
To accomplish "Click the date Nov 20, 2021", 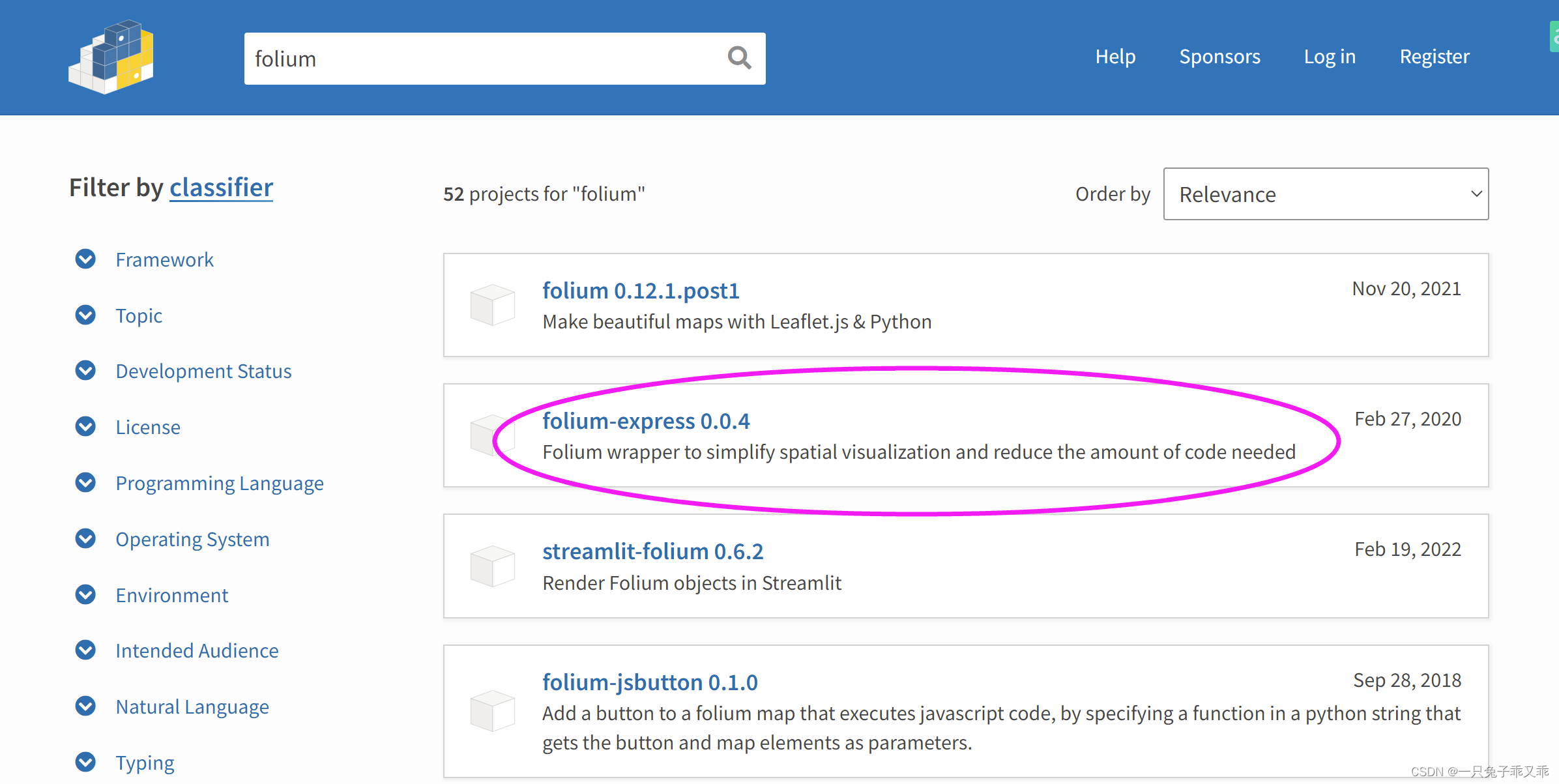I will [x=1406, y=289].
